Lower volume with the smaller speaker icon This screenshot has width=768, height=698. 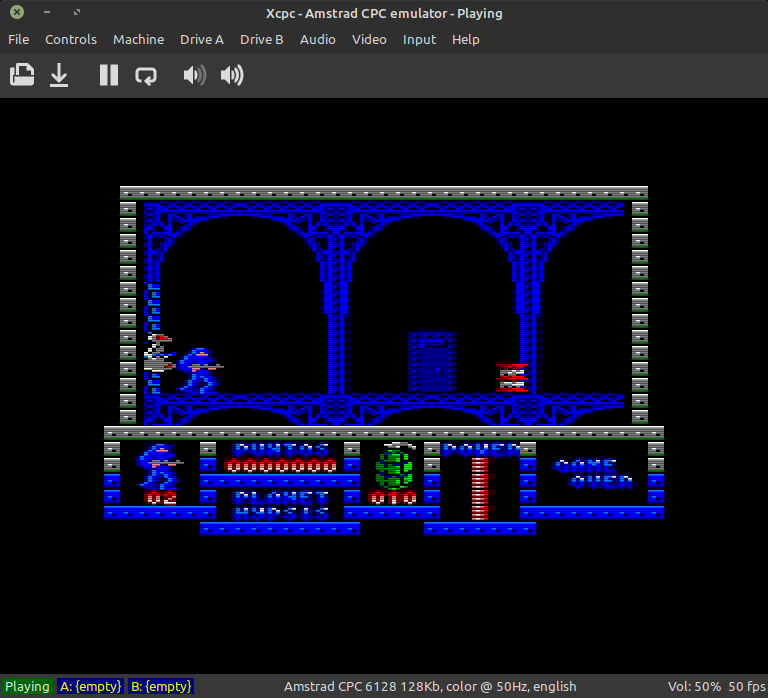[194, 75]
